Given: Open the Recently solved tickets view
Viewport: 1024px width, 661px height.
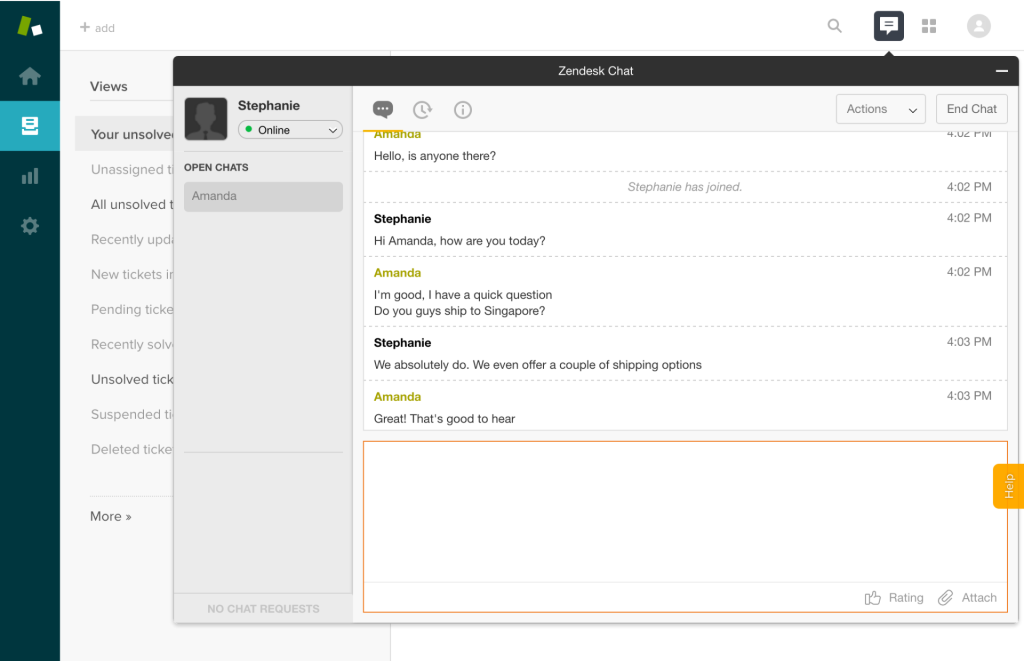Looking at the screenshot, I should pos(132,344).
